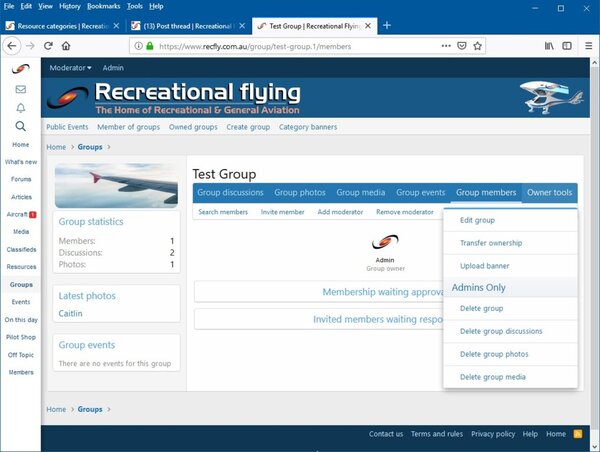600x452 pixels.
Task: Go back using browser back arrow
Action: click(12, 45)
